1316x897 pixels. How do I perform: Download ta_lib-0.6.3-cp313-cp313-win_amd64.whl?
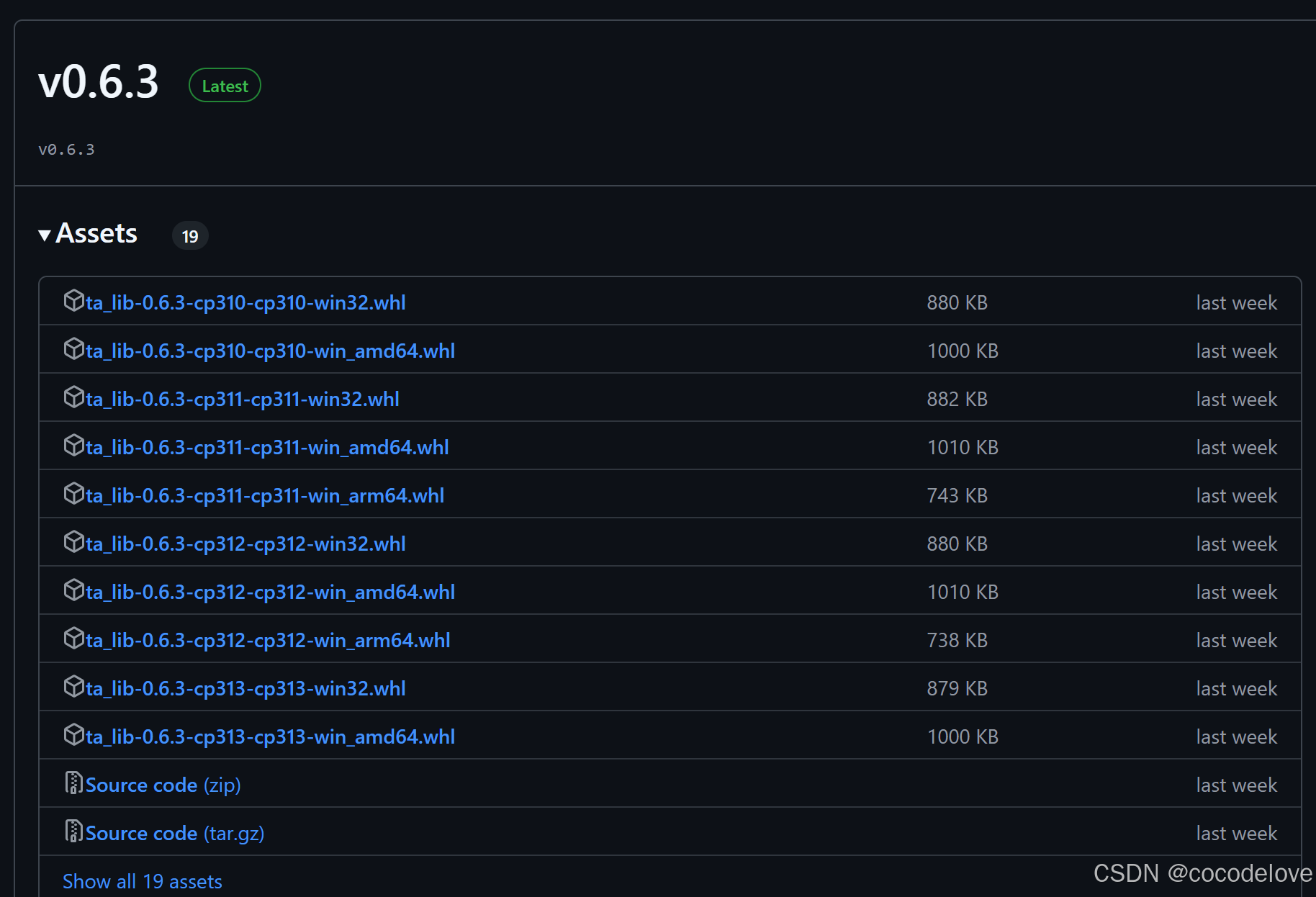[270, 736]
